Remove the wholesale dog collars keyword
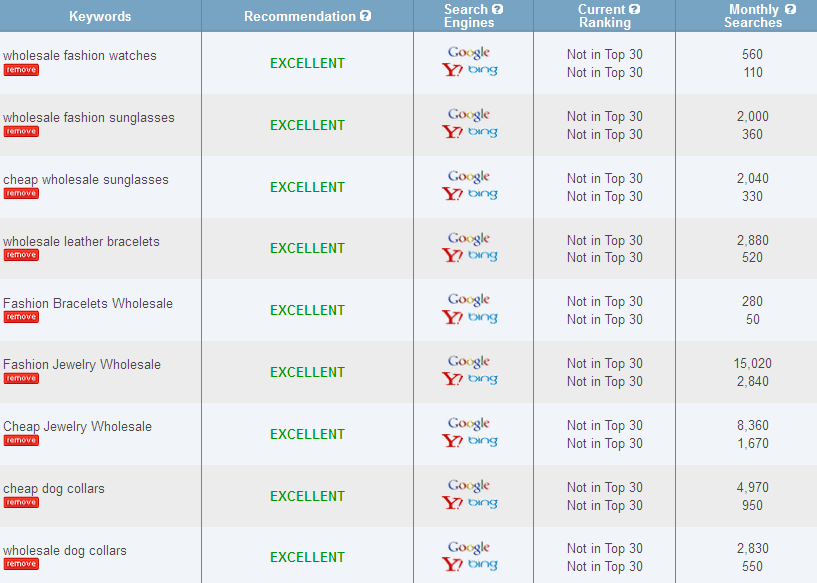This screenshot has width=817, height=583. (x=21, y=564)
